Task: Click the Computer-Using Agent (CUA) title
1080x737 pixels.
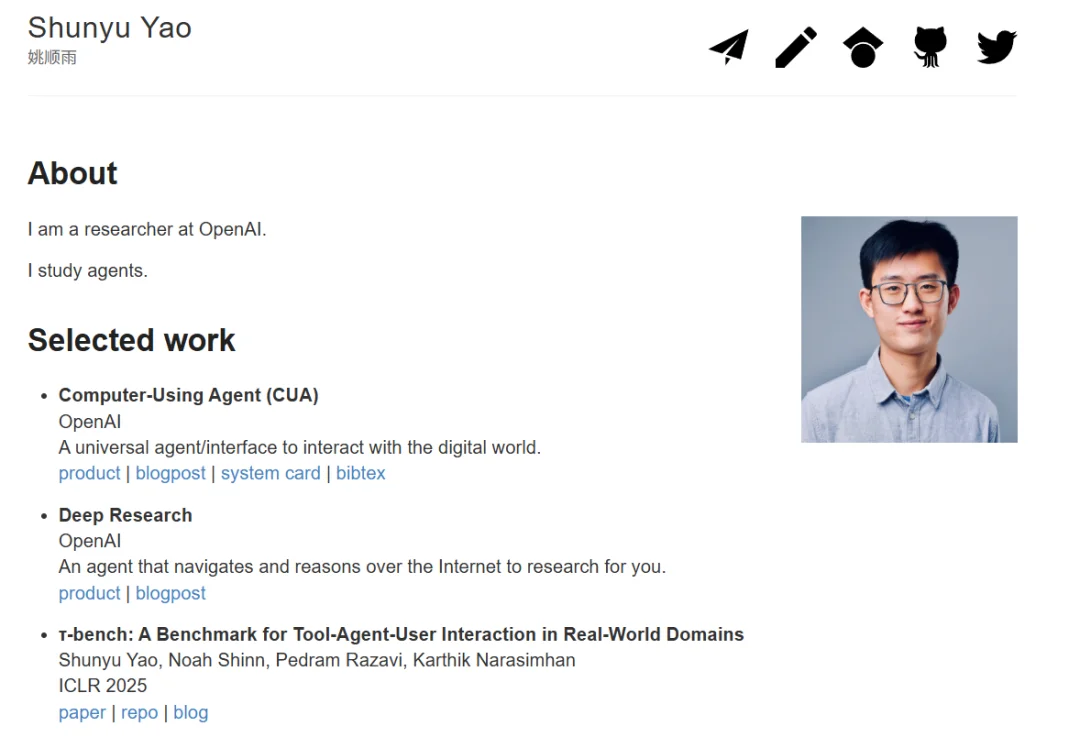Action: pyautogui.click(x=189, y=395)
